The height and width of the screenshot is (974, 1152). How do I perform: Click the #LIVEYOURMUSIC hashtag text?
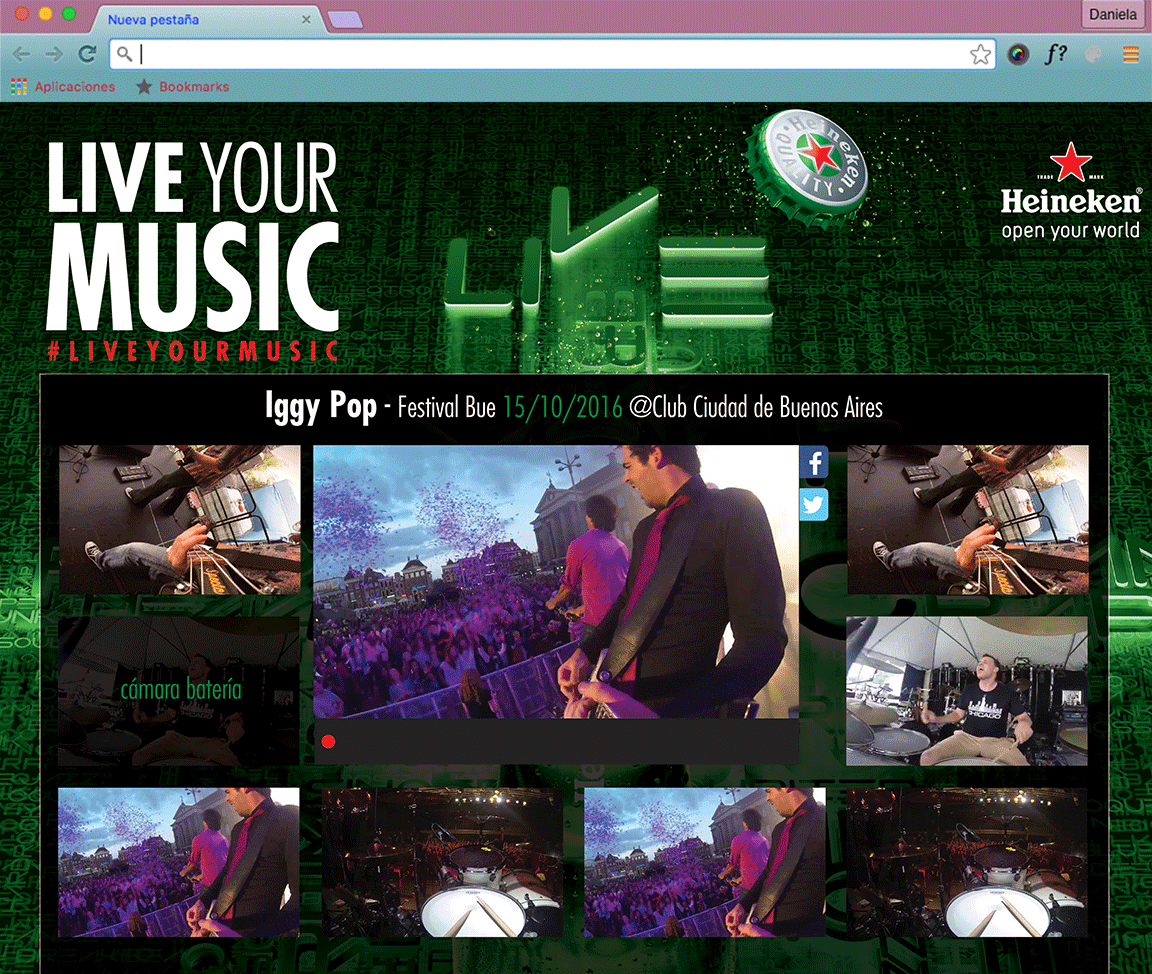[x=193, y=350]
